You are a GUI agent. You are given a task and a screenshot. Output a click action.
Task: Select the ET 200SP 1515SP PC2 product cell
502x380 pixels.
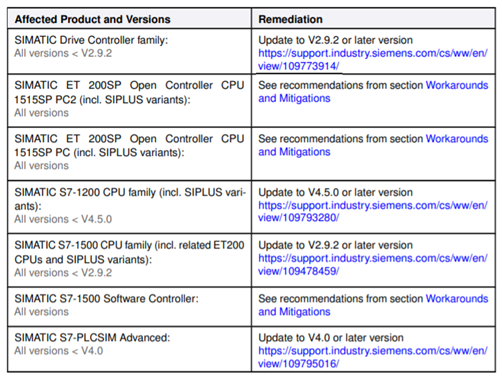pos(129,100)
